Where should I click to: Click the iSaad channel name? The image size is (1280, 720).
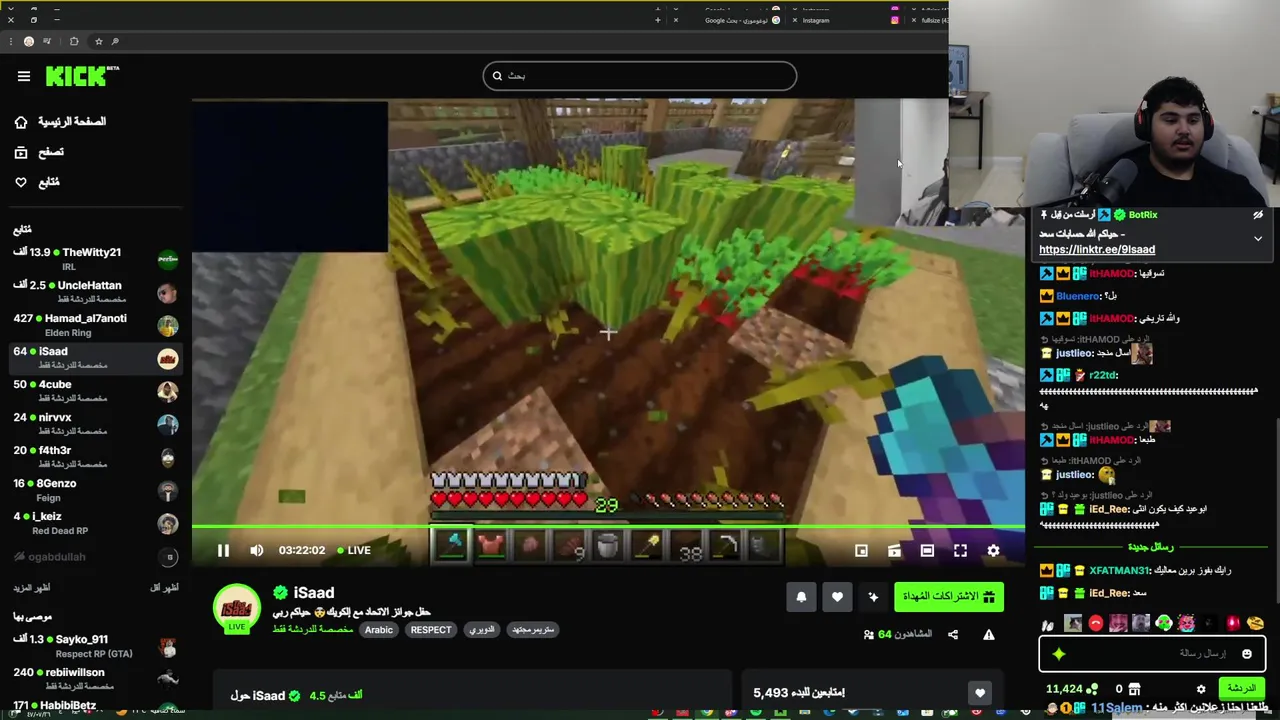coord(313,593)
